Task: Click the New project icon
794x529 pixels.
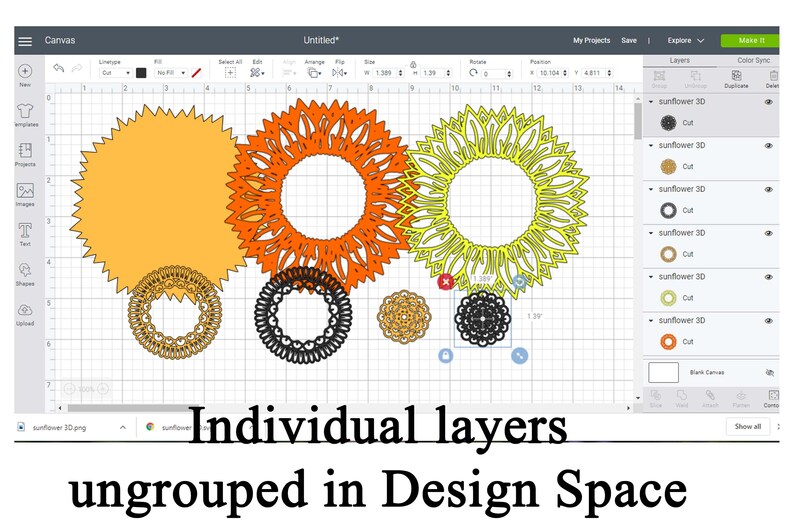Action: tap(25, 71)
